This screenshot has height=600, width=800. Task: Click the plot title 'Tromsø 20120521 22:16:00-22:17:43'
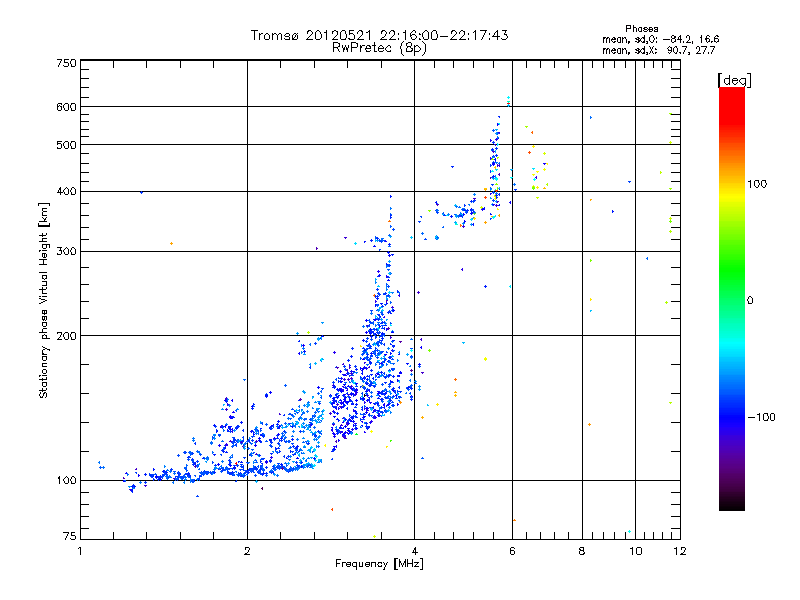tap(379, 35)
